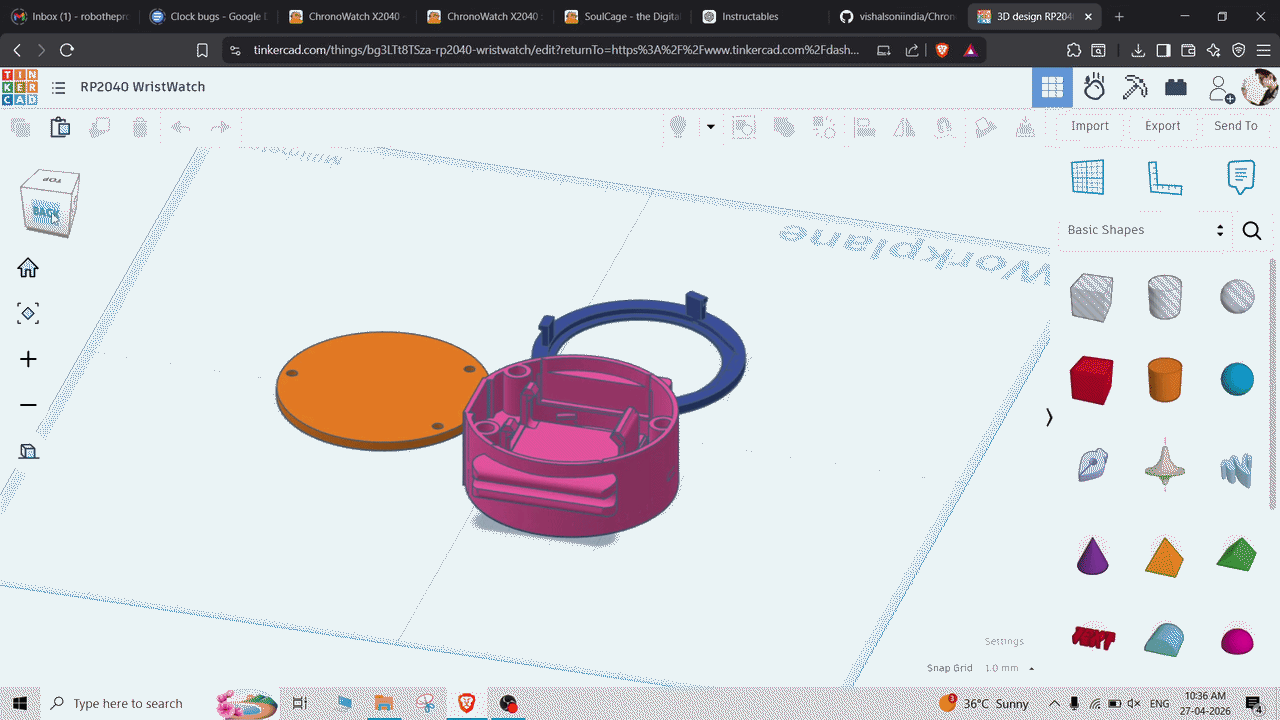Click the Copy tool icon
The width and height of the screenshot is (1280, 720).
click(20, 127)
